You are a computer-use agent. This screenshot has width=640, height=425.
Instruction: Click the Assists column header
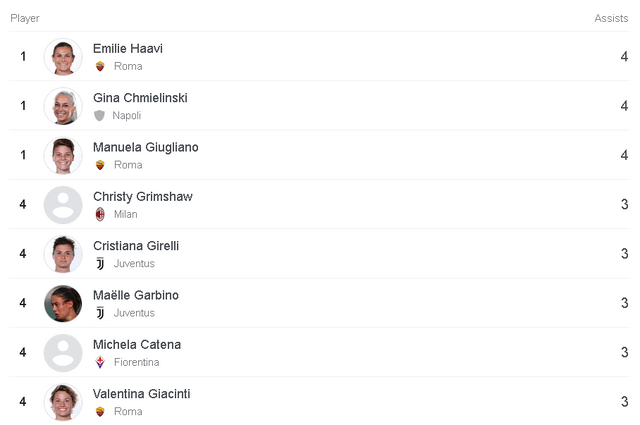coord(611,18)
